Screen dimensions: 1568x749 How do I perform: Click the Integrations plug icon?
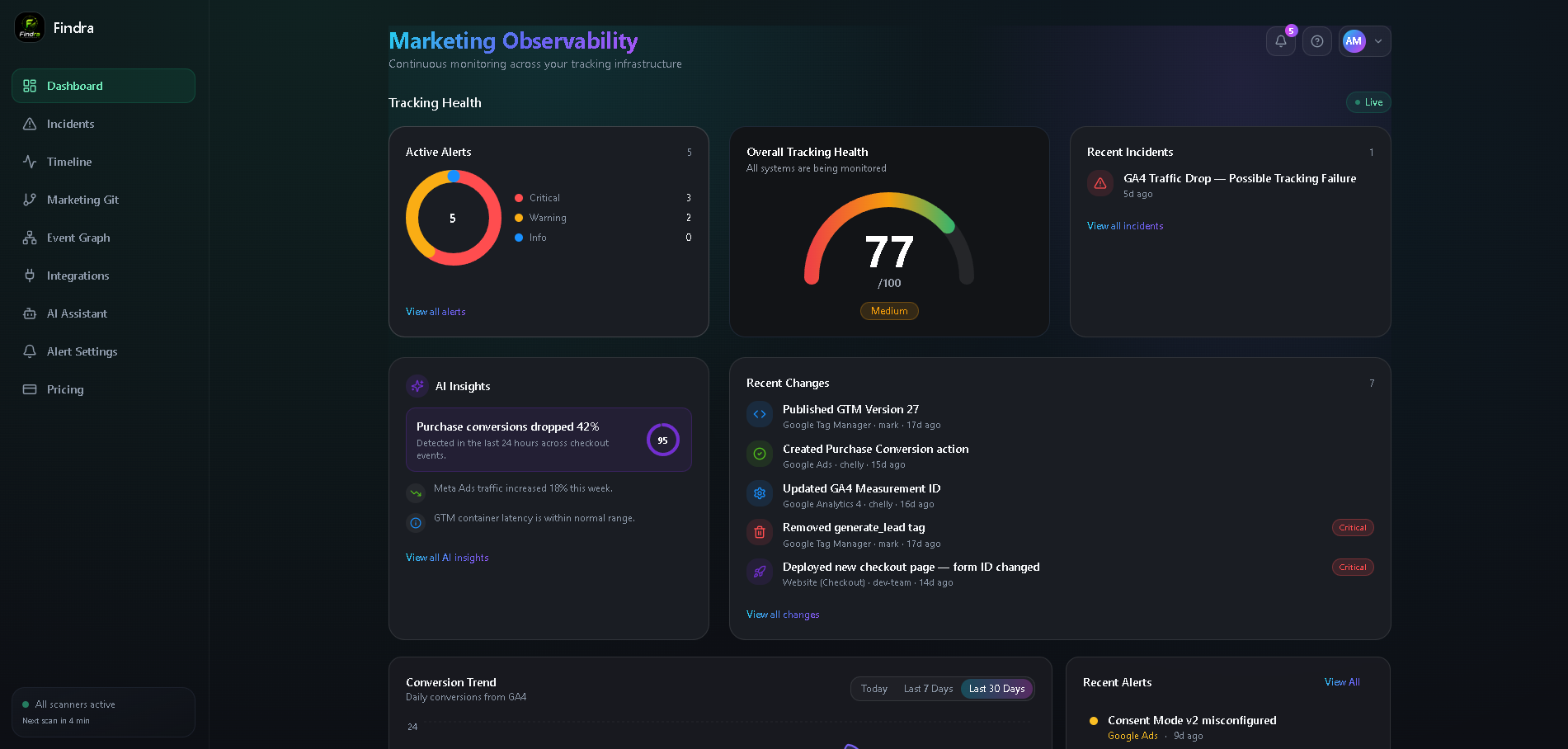pos(30,276)
